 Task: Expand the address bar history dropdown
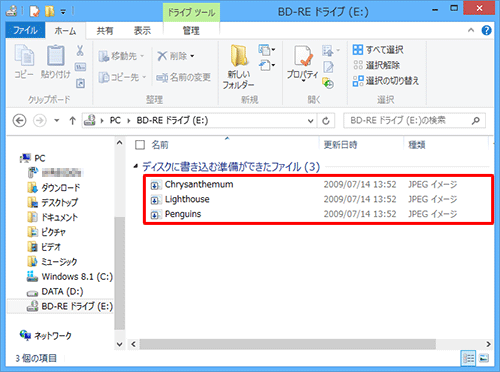310,121
